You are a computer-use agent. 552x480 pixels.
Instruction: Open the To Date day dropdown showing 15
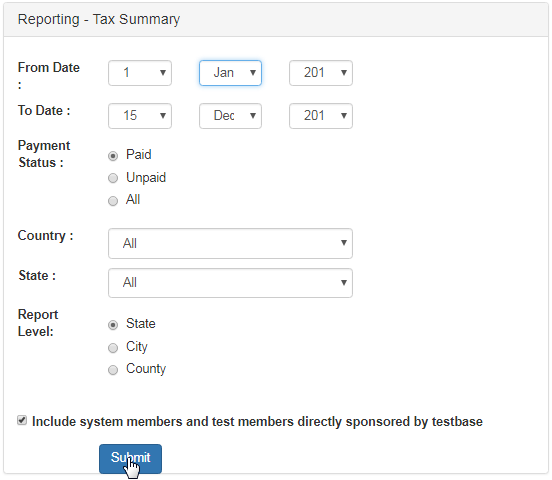click(140, 116)
